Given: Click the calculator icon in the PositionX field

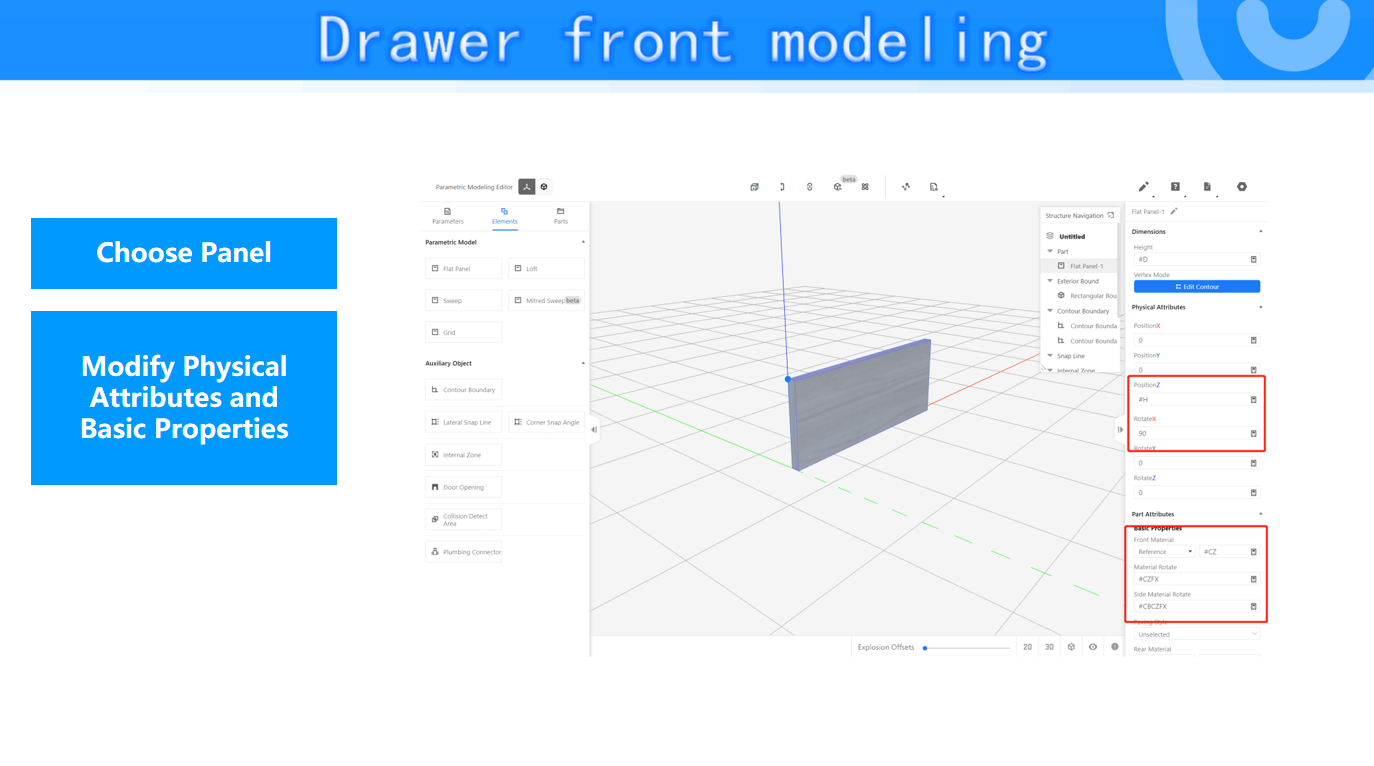Looking at the screenshot, I should 1253,341.
